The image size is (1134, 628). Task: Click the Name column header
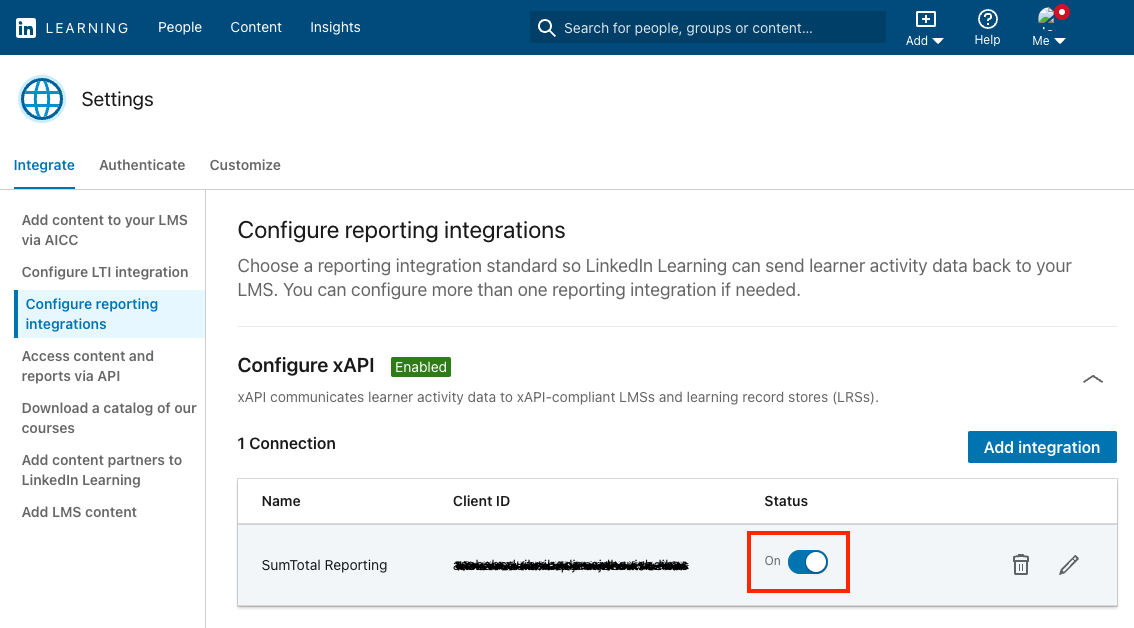coord(281,501)
